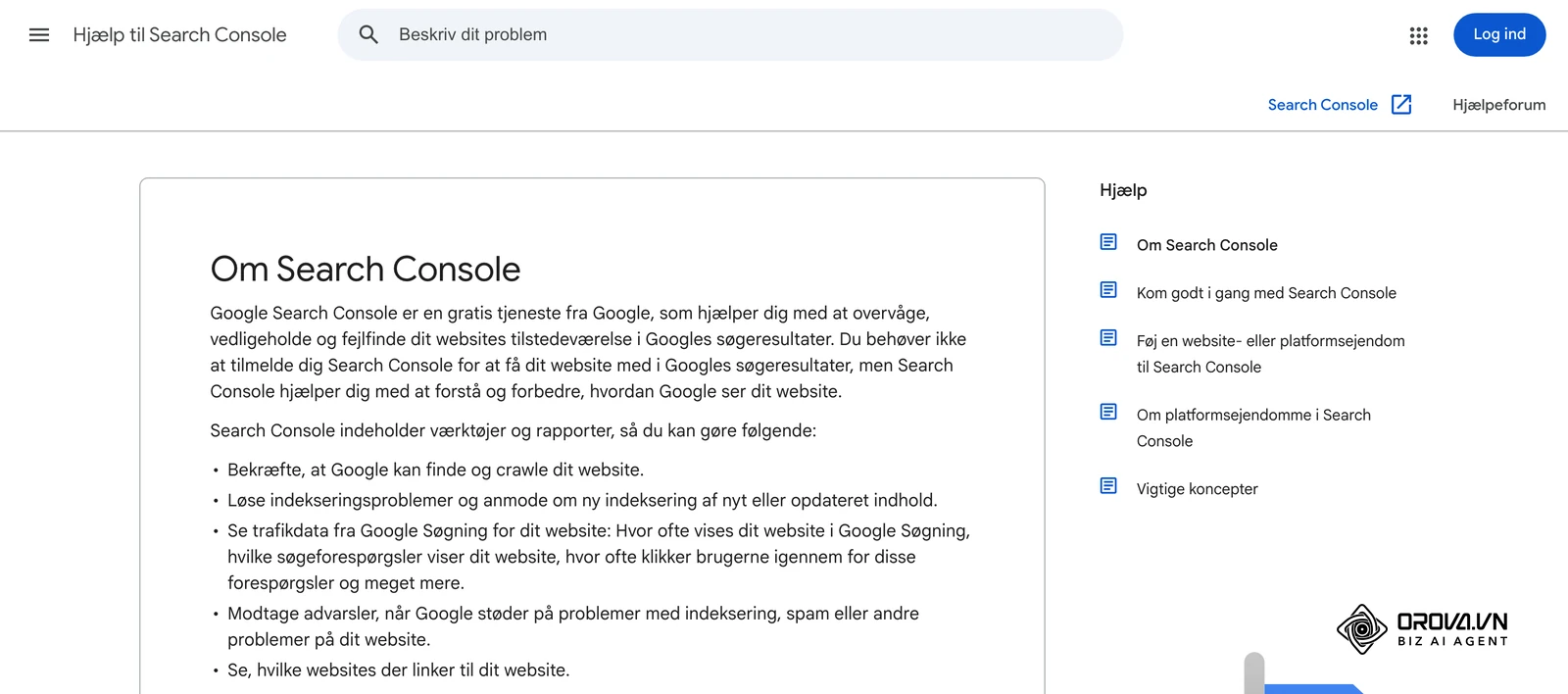Click the bullet 'Se, hvilke websites der linker'

click(x=398, y=669)
